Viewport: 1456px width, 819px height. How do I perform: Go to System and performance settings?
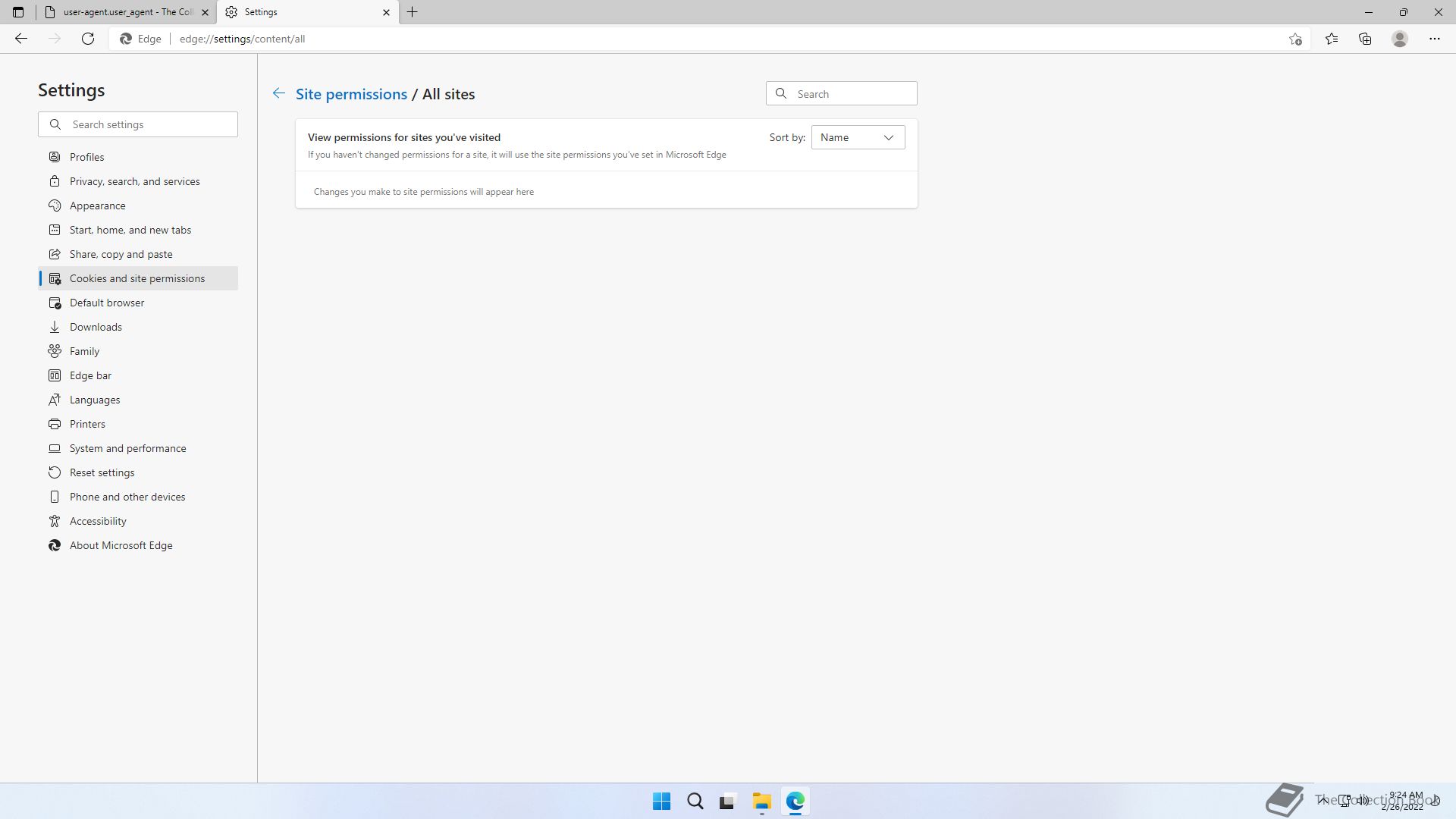coord(127,448)
